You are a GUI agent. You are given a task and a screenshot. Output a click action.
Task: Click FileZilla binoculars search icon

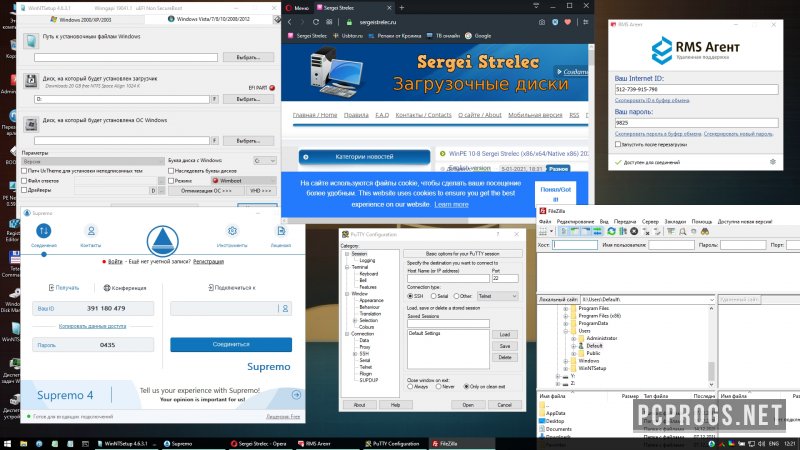[705, 232]
